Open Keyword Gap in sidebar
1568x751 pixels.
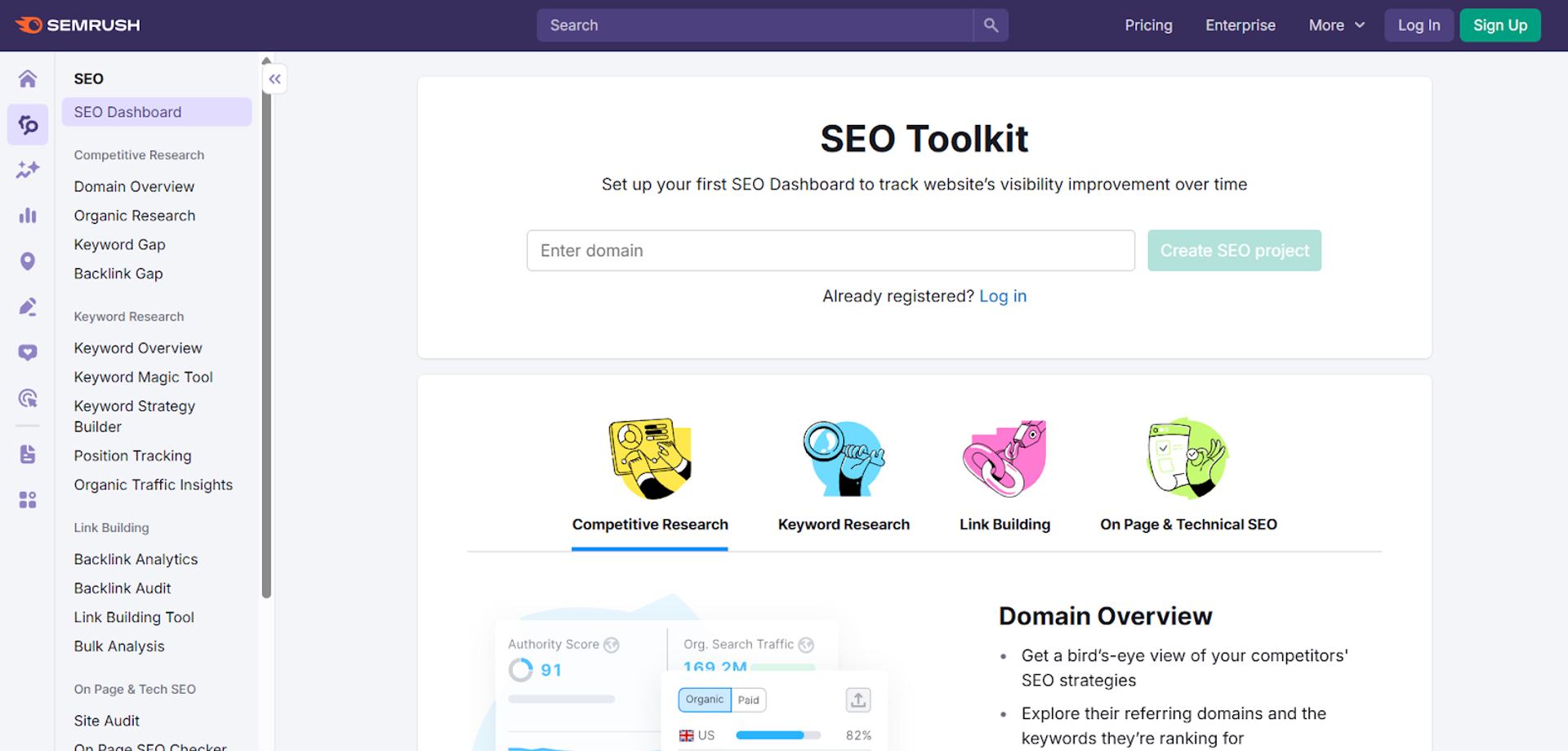[119, 245]
